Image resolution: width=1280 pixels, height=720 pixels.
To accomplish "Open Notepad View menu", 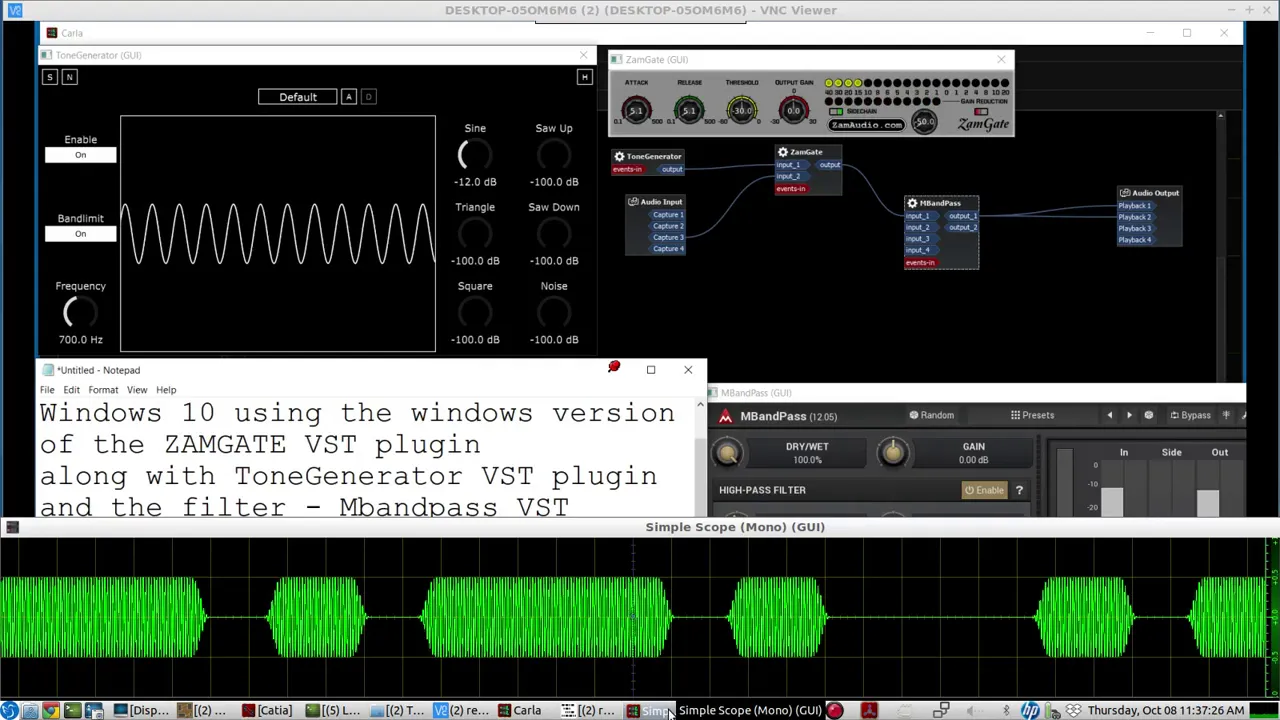I will click(137, 390).
